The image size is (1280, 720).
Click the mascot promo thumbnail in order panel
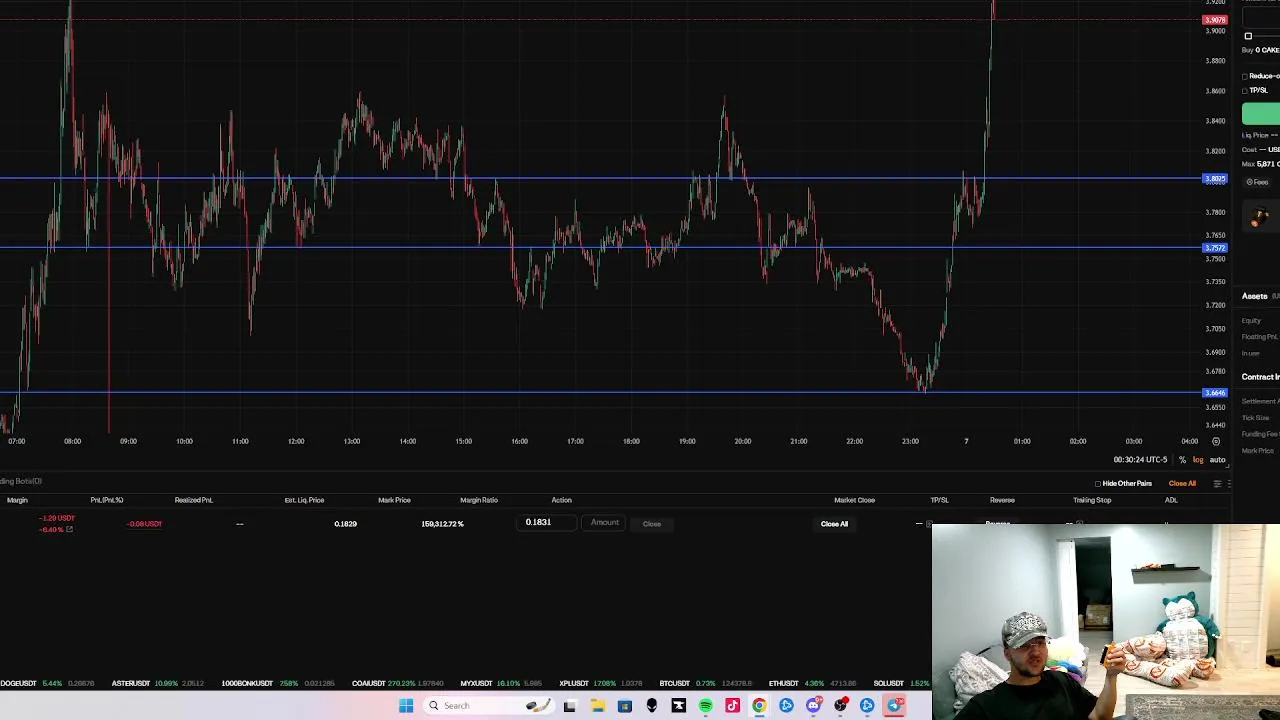coord(1260,215)
